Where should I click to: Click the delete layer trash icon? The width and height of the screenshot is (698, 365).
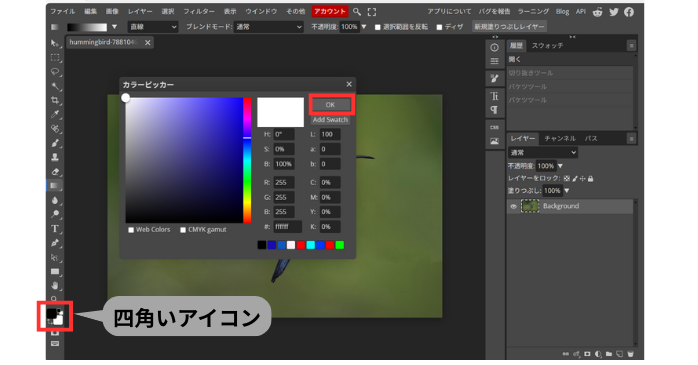coord(630,354)
